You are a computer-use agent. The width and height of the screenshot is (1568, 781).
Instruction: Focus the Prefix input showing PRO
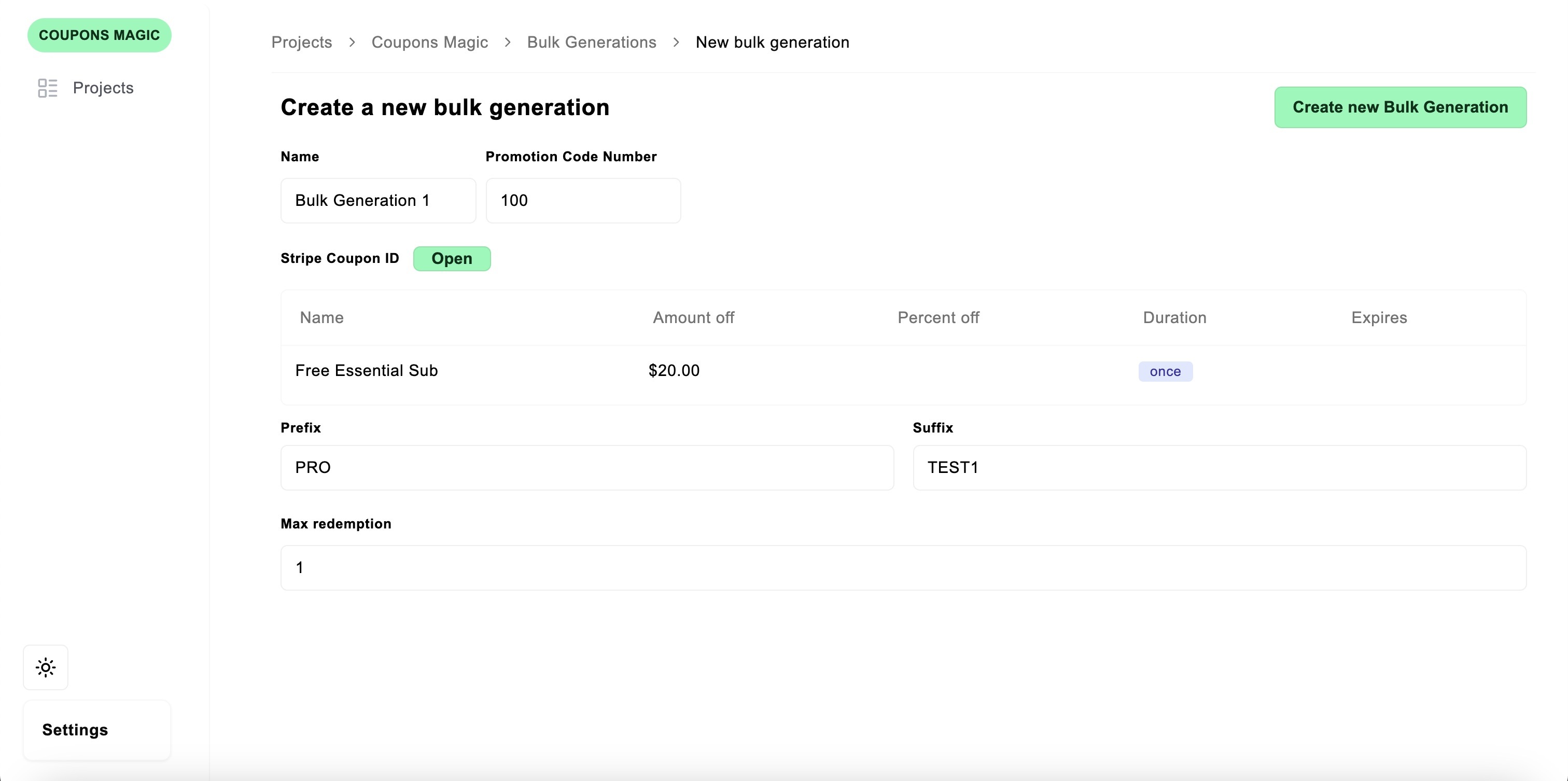(x=586, y=467)
